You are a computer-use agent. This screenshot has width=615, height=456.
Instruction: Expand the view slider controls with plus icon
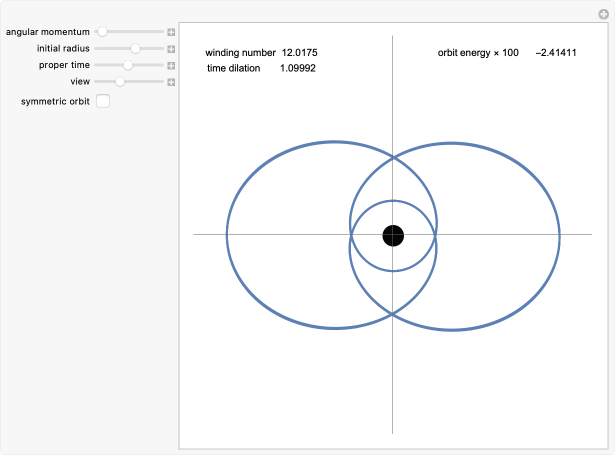pos(171,81)
